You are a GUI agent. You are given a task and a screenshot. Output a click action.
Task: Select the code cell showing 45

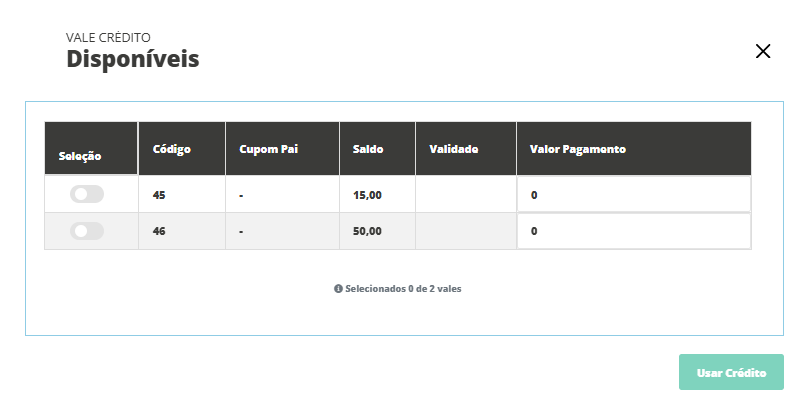tap(159, 195)
